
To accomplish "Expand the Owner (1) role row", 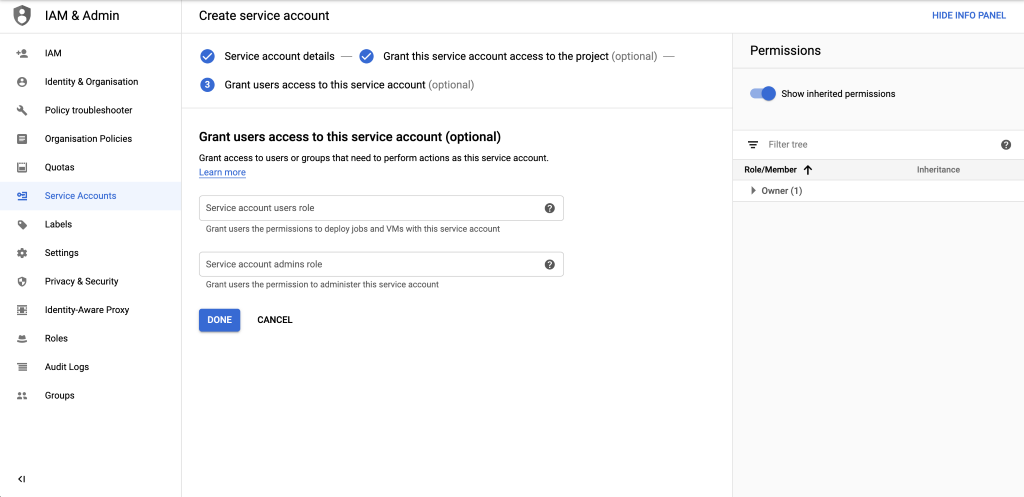I will pyautogui.click(x=753, y=191).
